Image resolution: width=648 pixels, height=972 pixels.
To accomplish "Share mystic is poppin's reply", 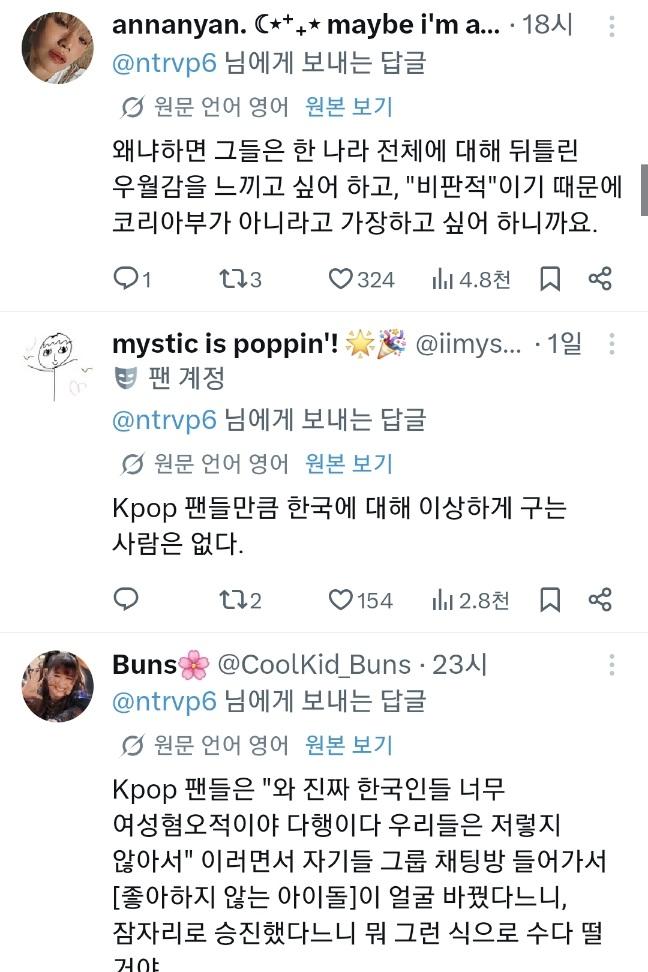I will 600,599.
